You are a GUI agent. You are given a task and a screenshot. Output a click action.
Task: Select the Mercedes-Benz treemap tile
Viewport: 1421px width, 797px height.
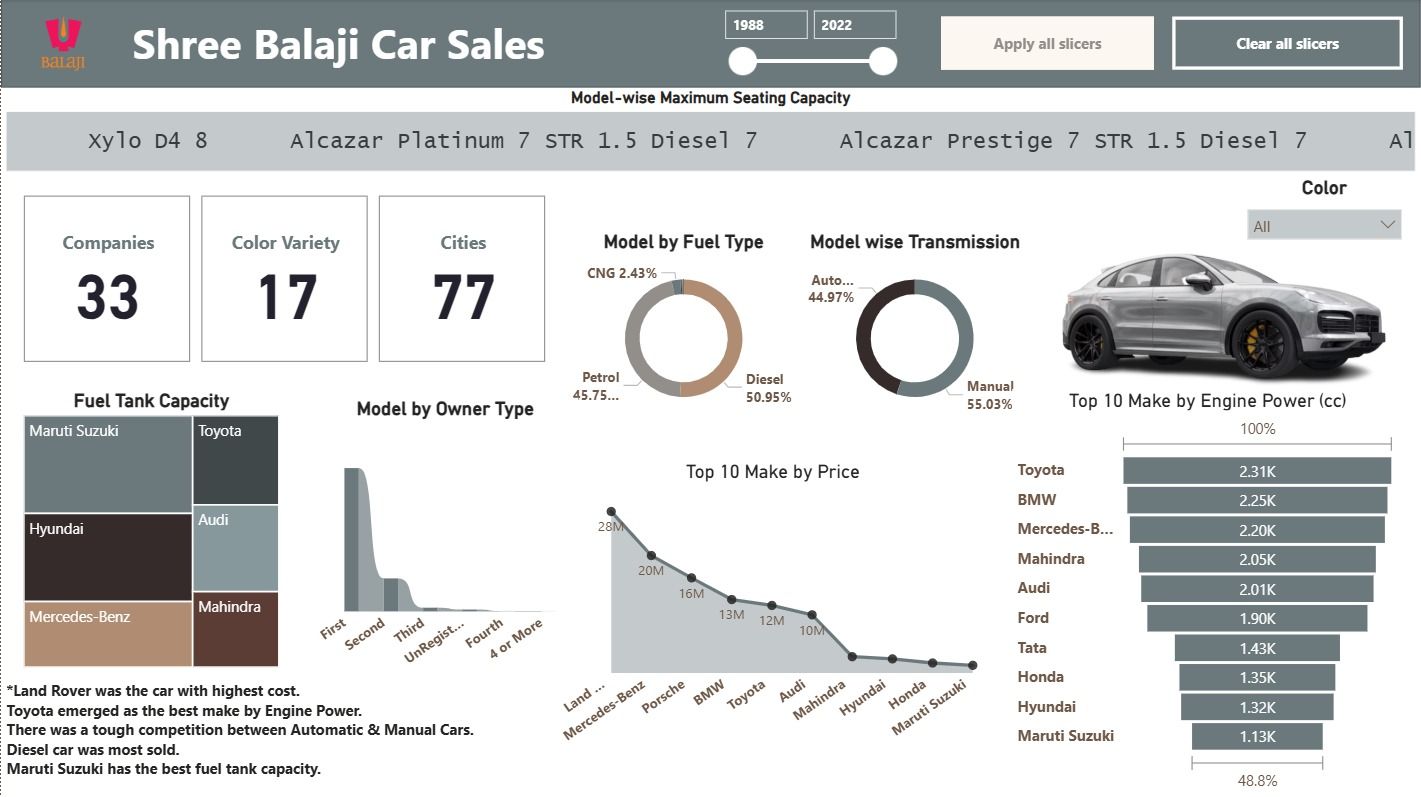coord(107,634)
